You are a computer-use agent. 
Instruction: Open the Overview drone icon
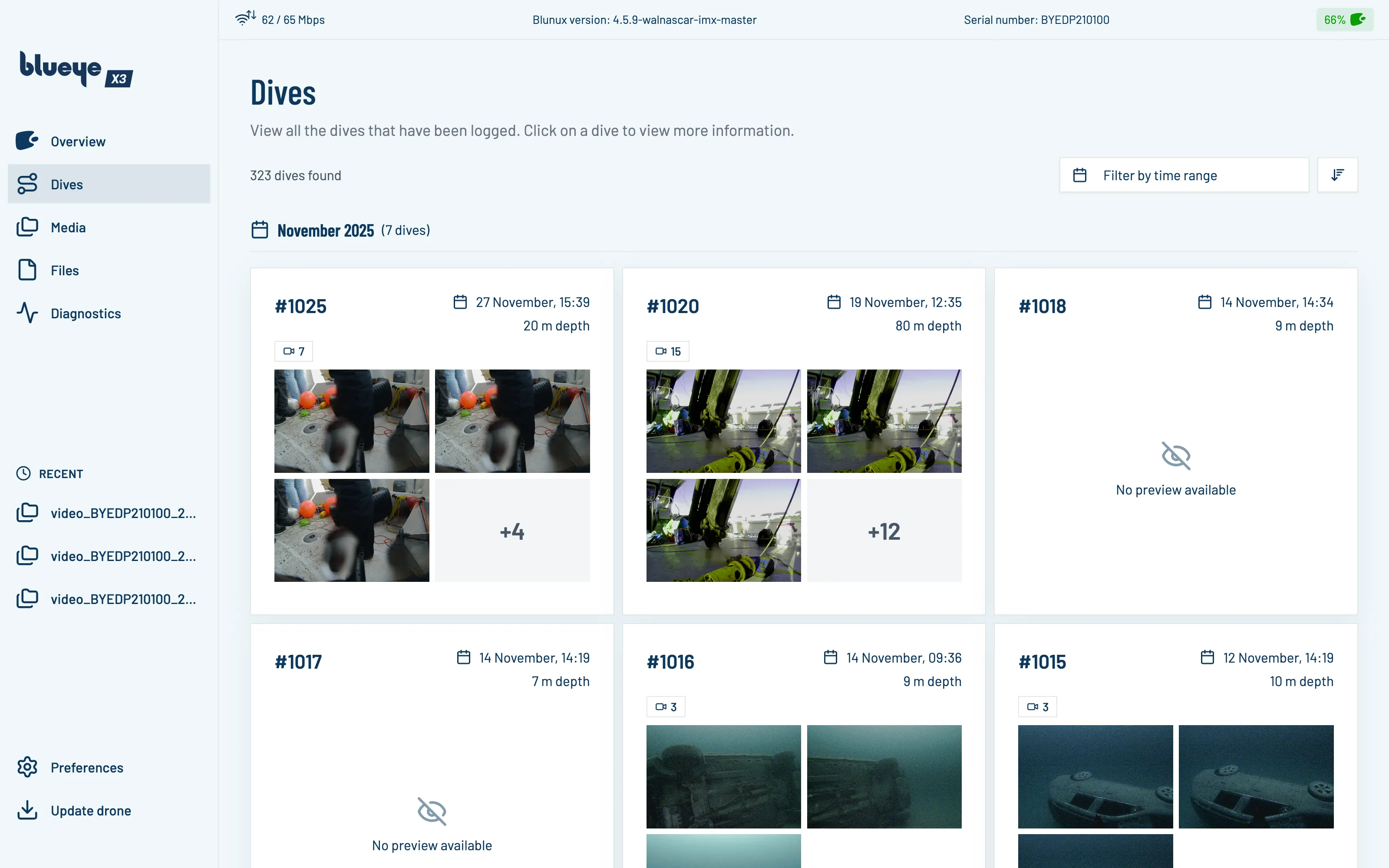pos(27,141)
